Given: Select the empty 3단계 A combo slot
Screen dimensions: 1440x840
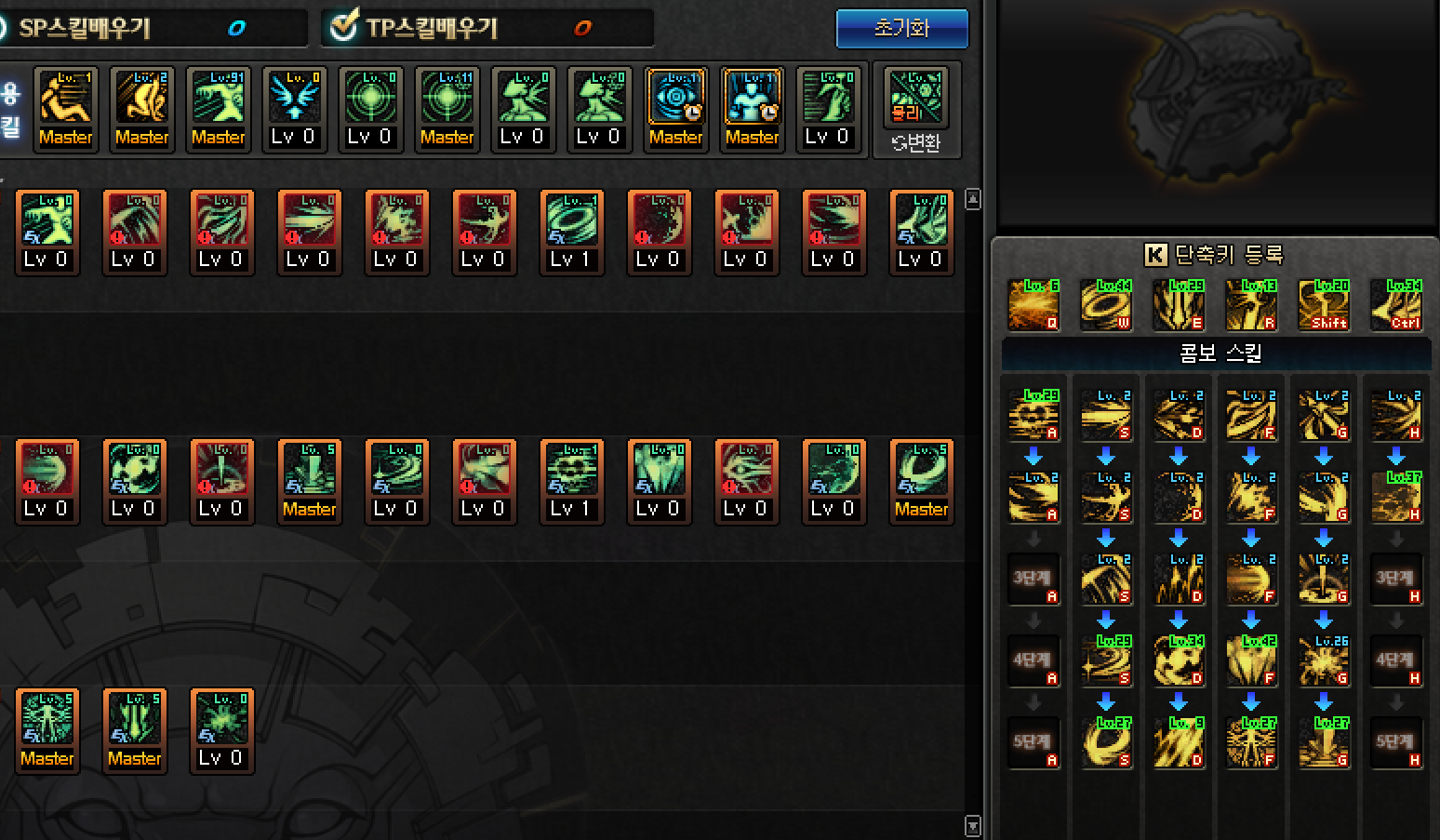Looking at the screenshot, I should (1033, 580).
